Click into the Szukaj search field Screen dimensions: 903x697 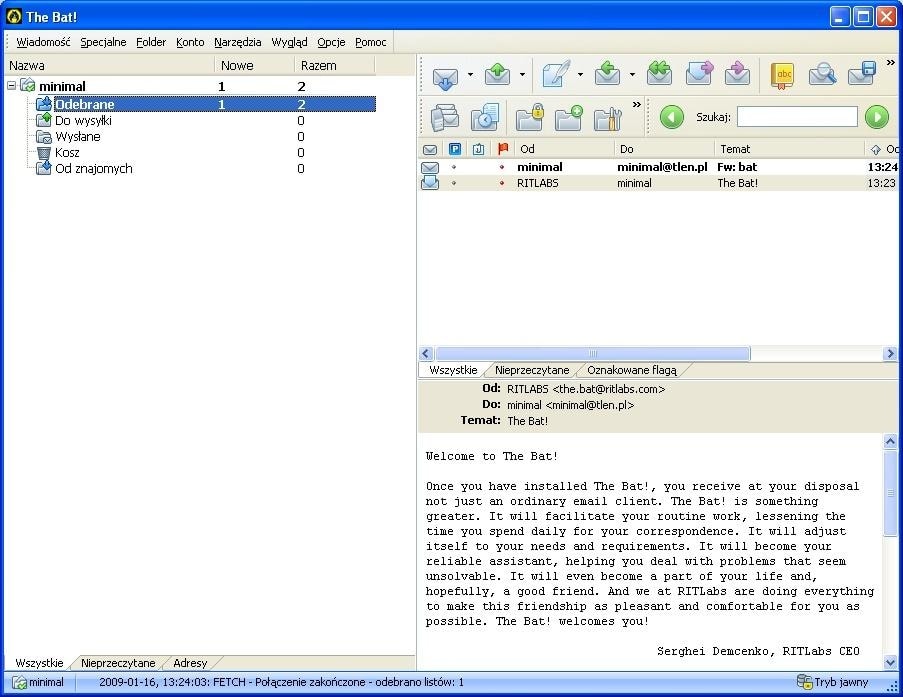point(797,117)
